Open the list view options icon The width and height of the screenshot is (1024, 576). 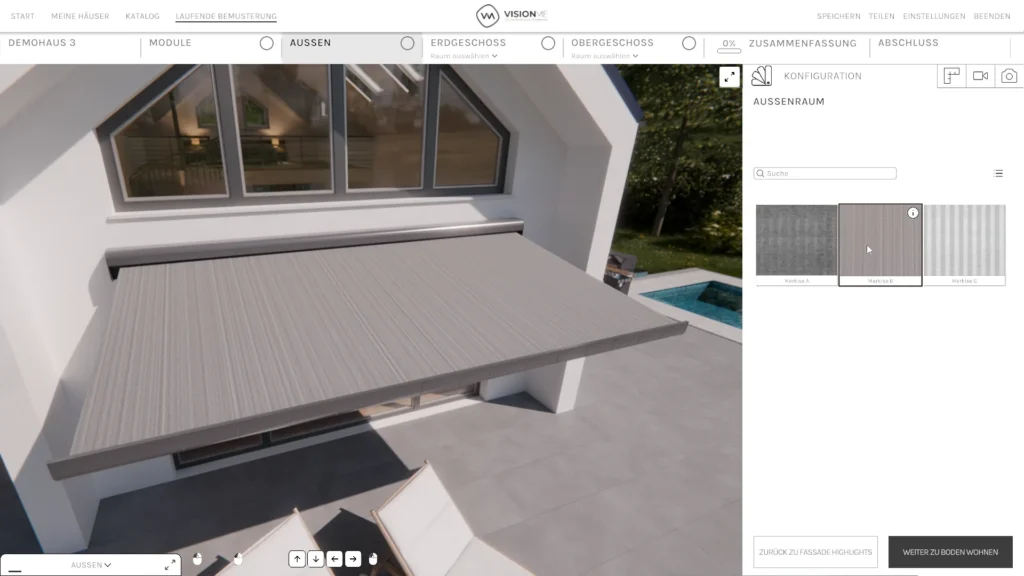click(x=998, y=173)
